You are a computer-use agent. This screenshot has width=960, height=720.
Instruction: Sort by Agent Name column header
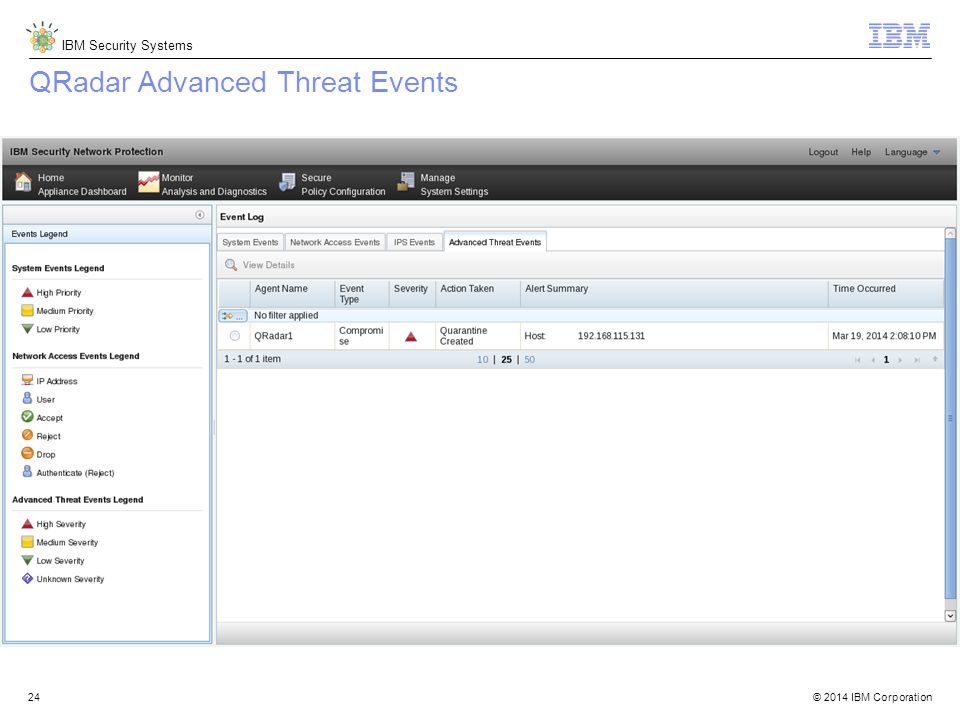(x=293, y=294)
